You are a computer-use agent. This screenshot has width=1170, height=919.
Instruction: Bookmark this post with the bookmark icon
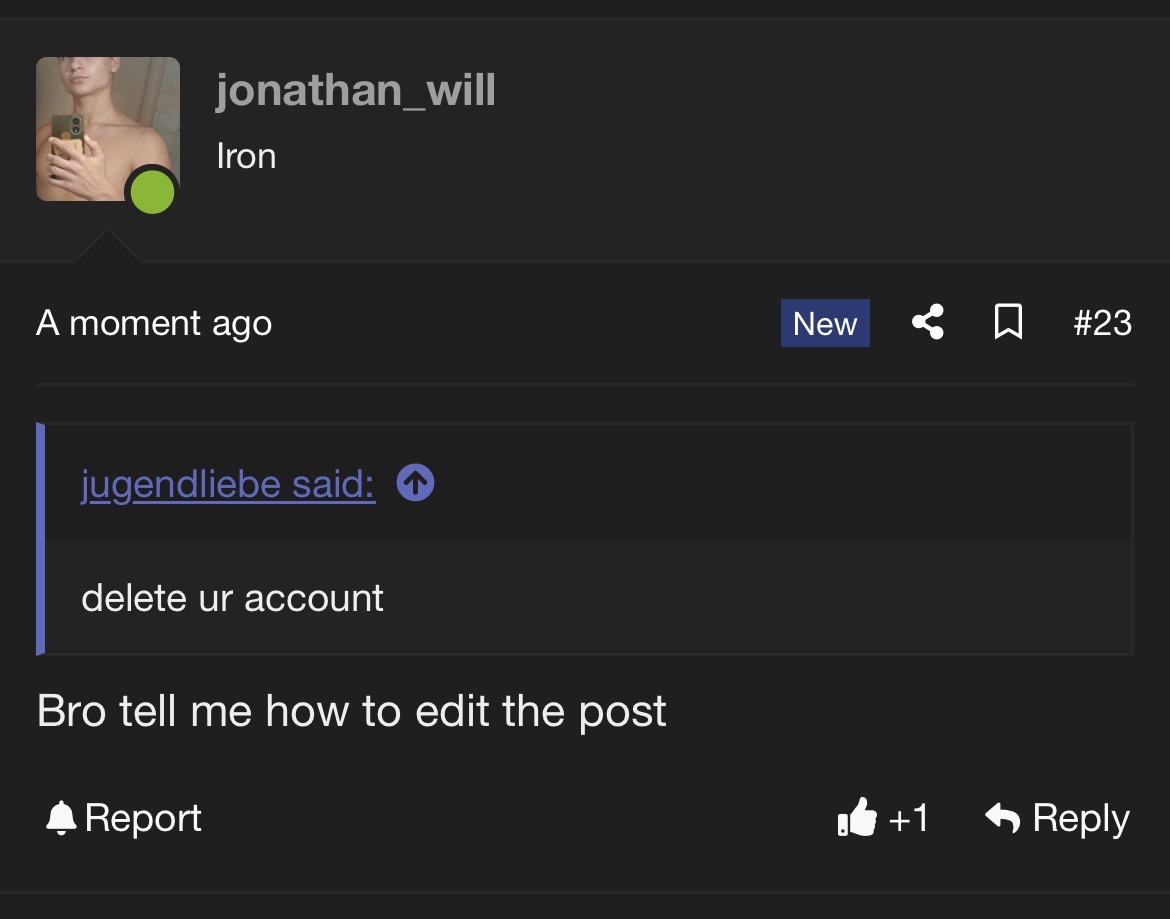tap(1008, 322)
